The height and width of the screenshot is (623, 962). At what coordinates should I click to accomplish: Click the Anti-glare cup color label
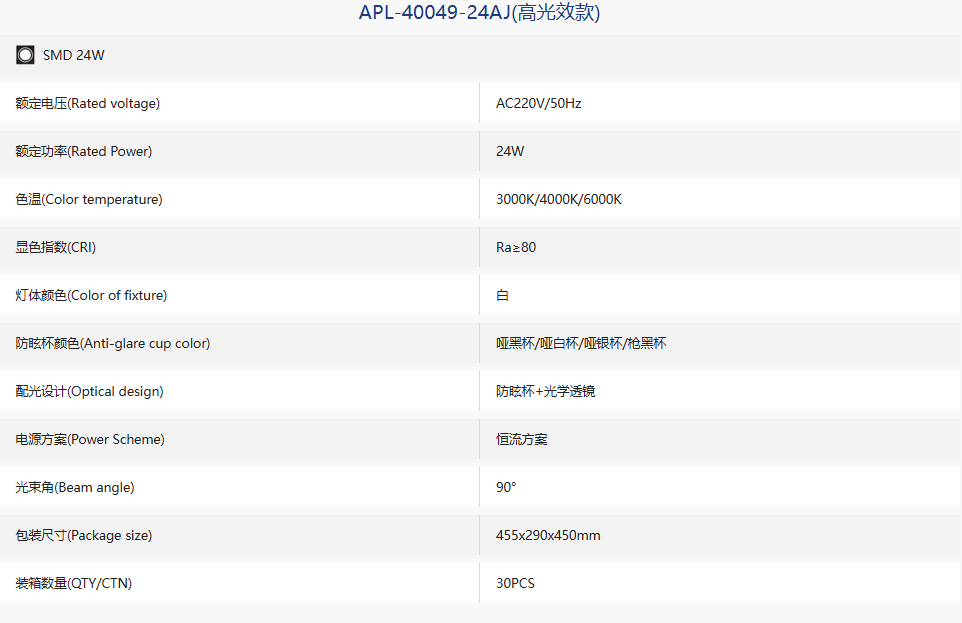pos(113,343)
